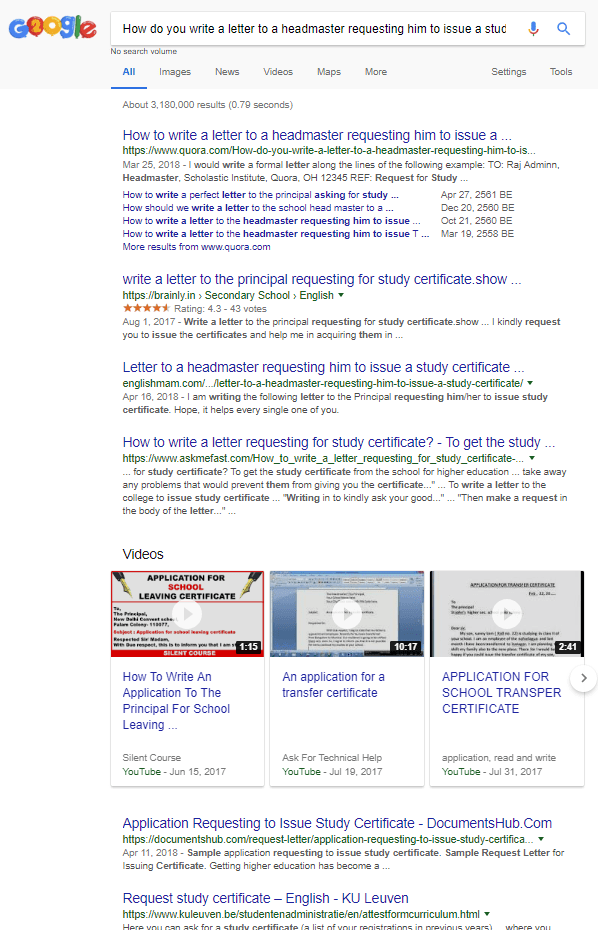Expand the documentshub.com result dropdown arrow
The width and height of the screenshot is (598, 930).
pos(540,839)
